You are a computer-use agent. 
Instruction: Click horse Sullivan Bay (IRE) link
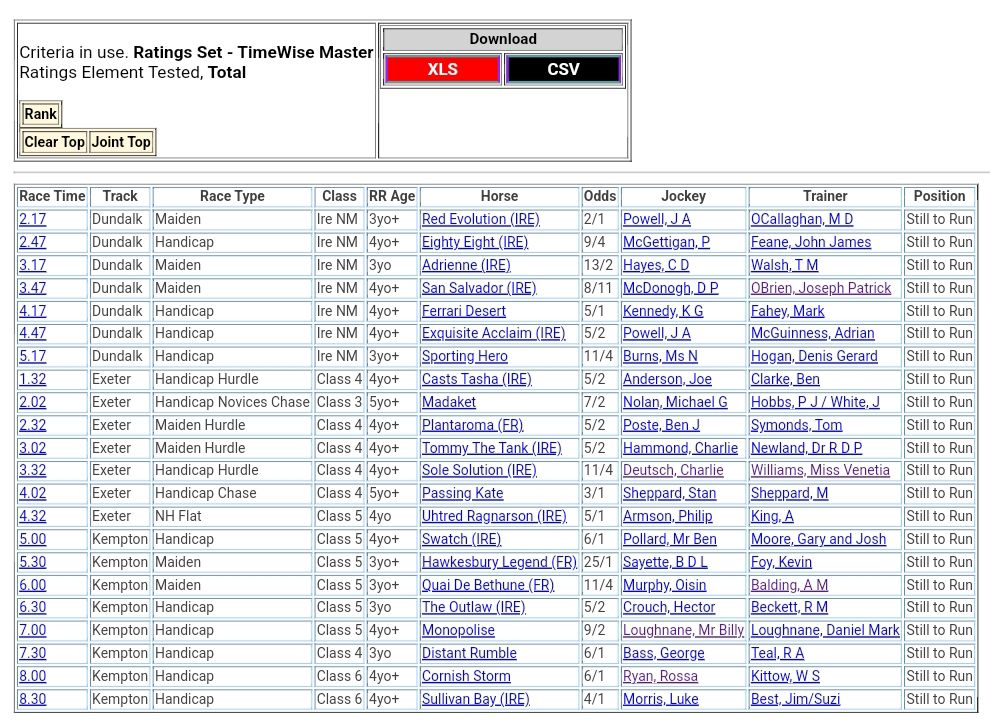pos(475,699)
